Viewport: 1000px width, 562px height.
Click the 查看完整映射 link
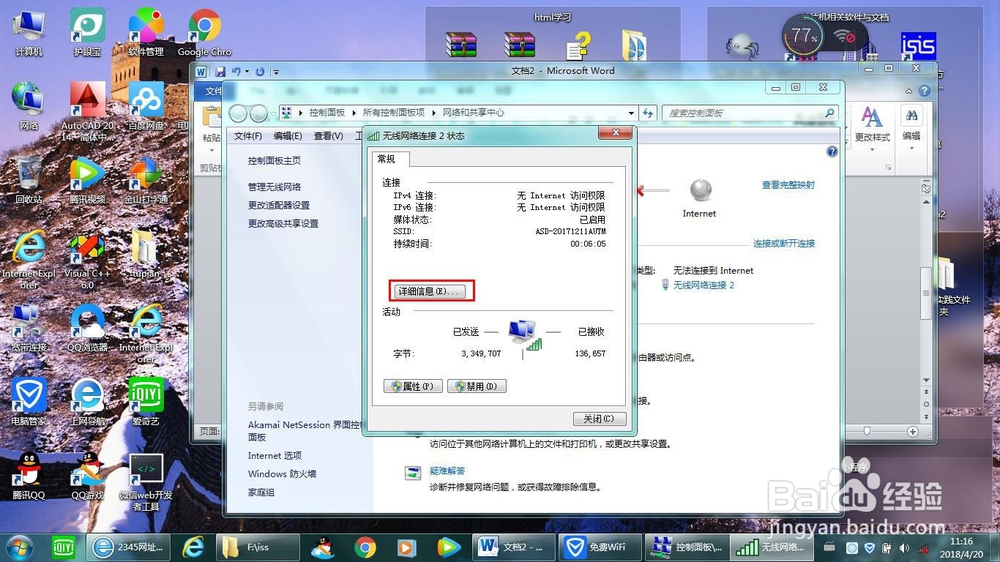point(788,185)
